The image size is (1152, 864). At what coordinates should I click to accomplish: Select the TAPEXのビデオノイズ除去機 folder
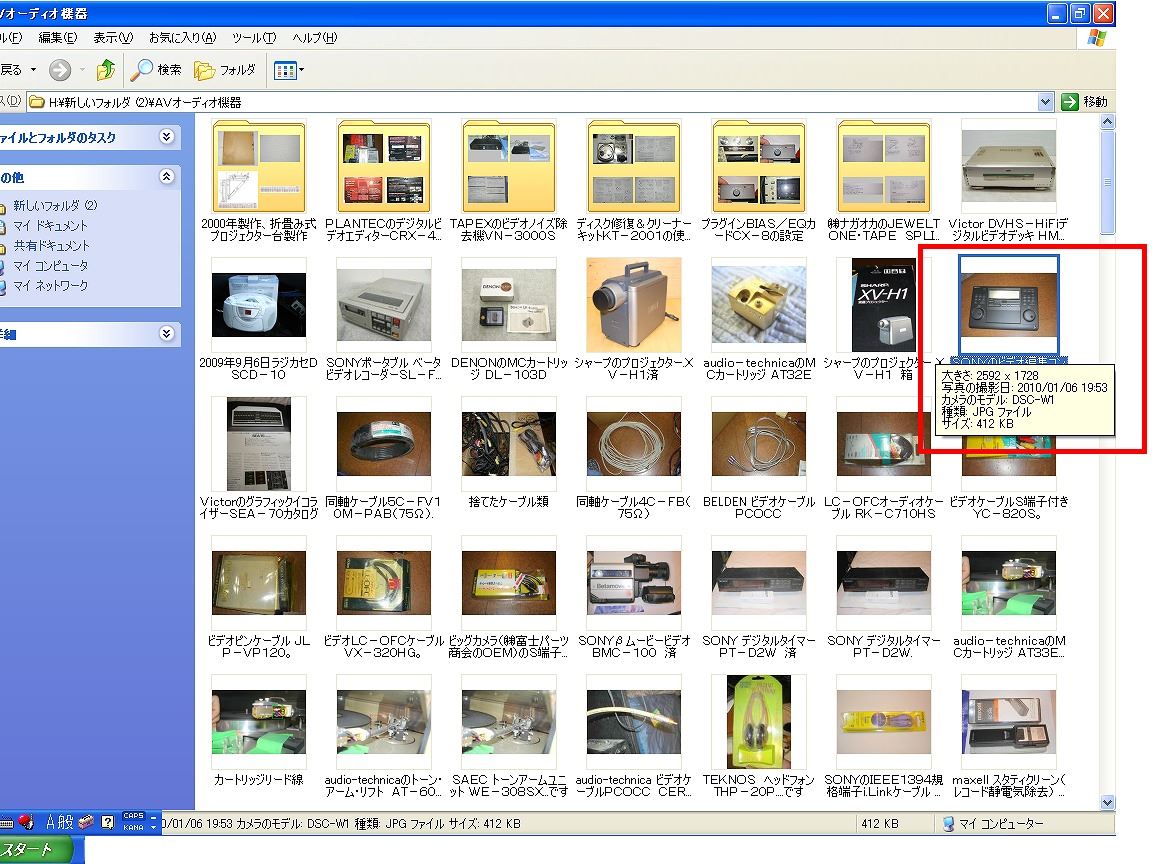[x=508, y=167]
